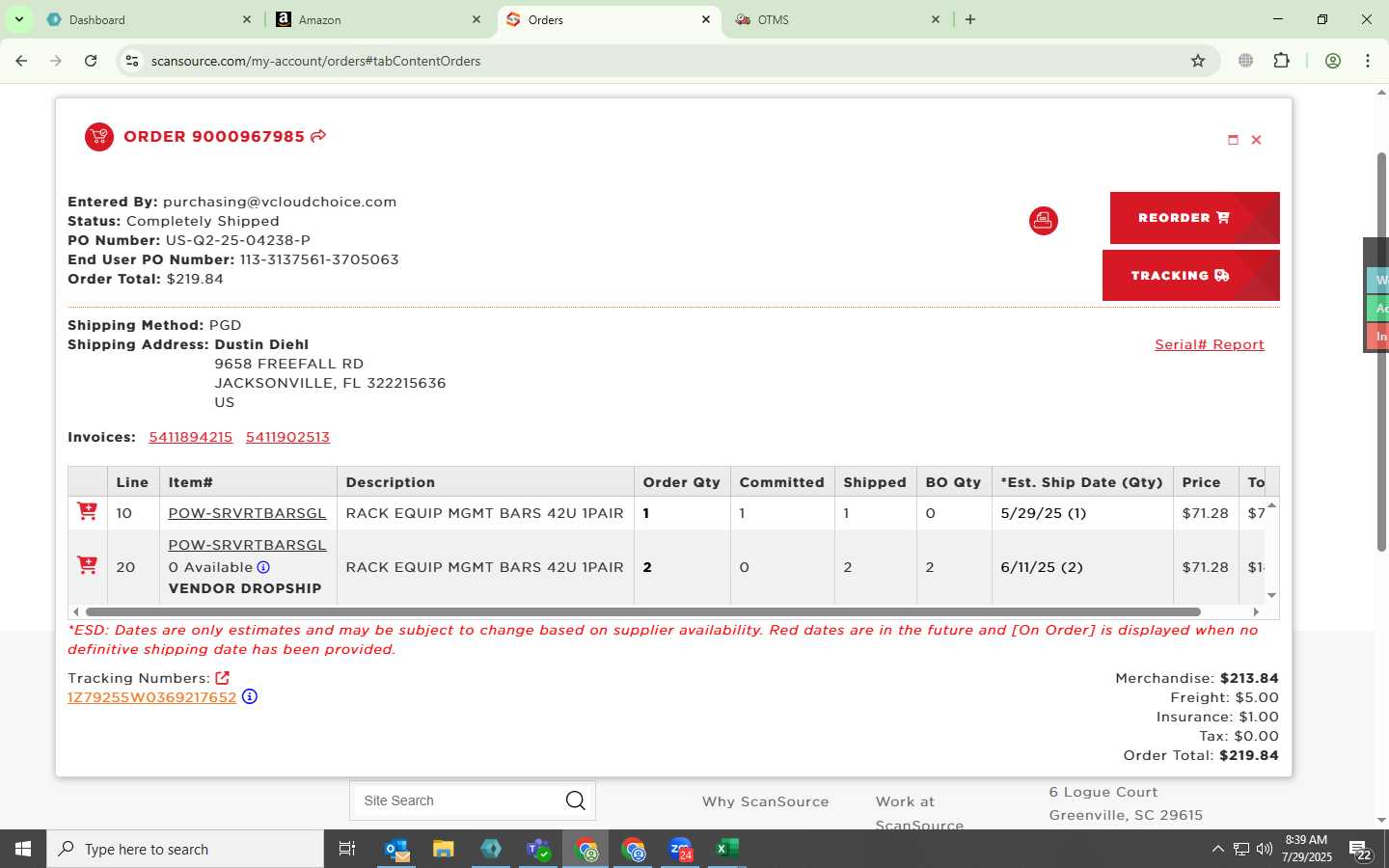This screenshot has width=1389, height=868.
Task: Click the Description column header
Action: 485,482
